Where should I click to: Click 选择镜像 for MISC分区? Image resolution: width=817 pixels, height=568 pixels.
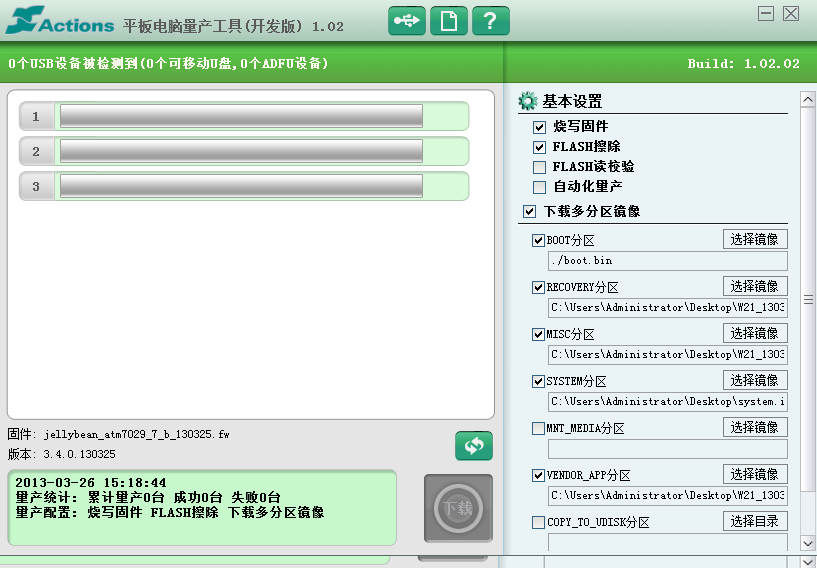[x=755, y=333]
